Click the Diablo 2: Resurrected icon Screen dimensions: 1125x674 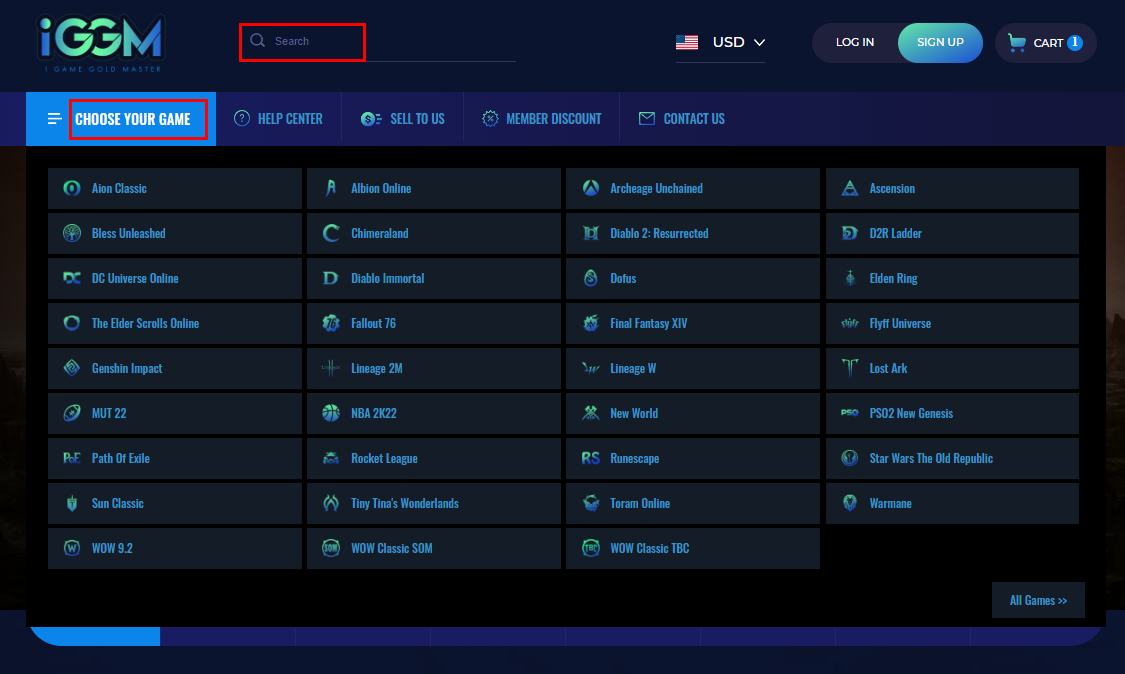tap(590, 233)
